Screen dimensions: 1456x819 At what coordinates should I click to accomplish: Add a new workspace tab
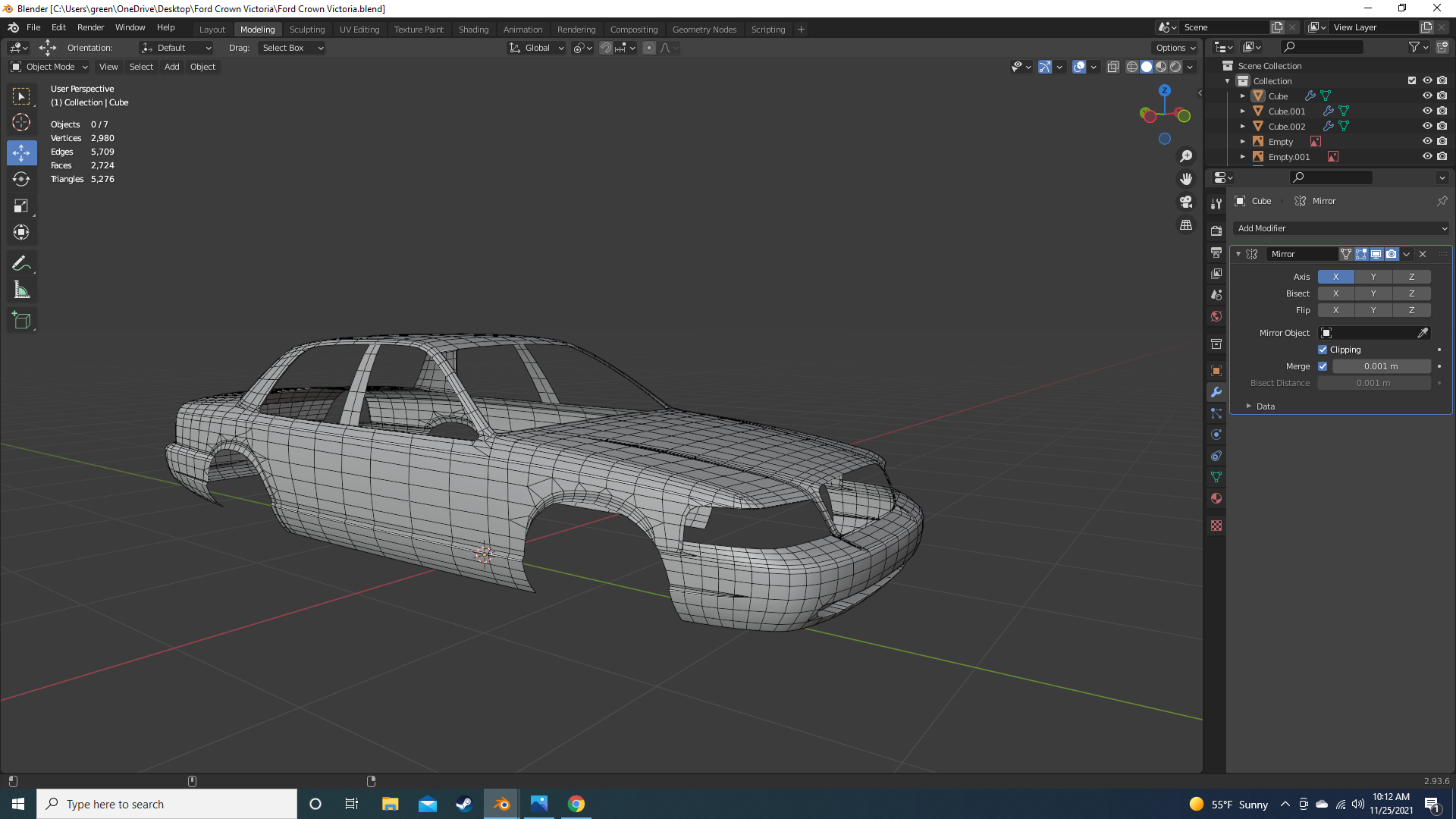(x=801, y=30)
